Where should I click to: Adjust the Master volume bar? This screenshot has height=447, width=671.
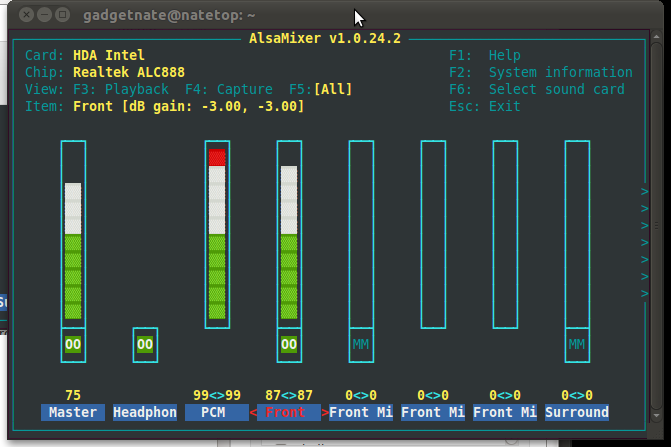(x=73, y=234)
